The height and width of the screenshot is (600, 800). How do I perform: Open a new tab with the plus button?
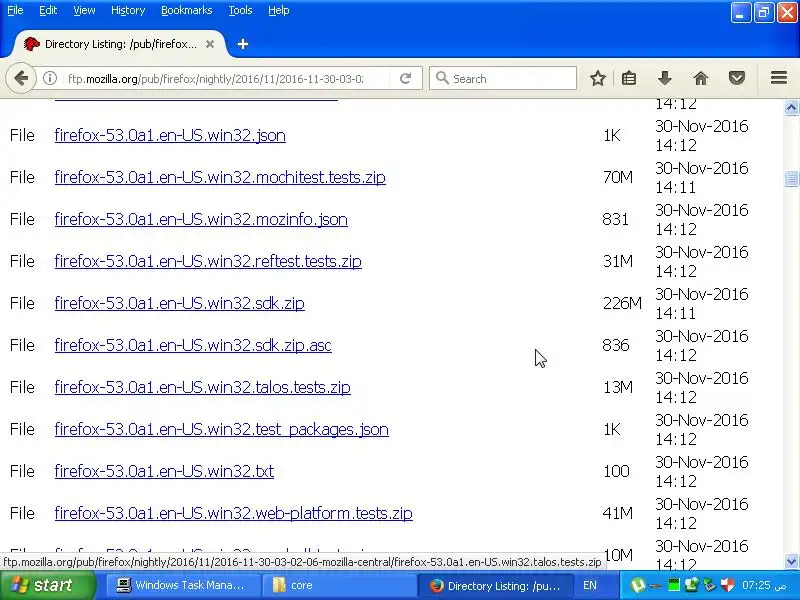click(243, 44)
